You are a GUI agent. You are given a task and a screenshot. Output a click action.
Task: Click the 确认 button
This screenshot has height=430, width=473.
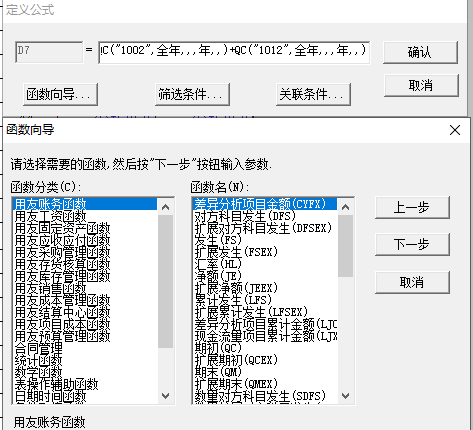pos(420,52)
